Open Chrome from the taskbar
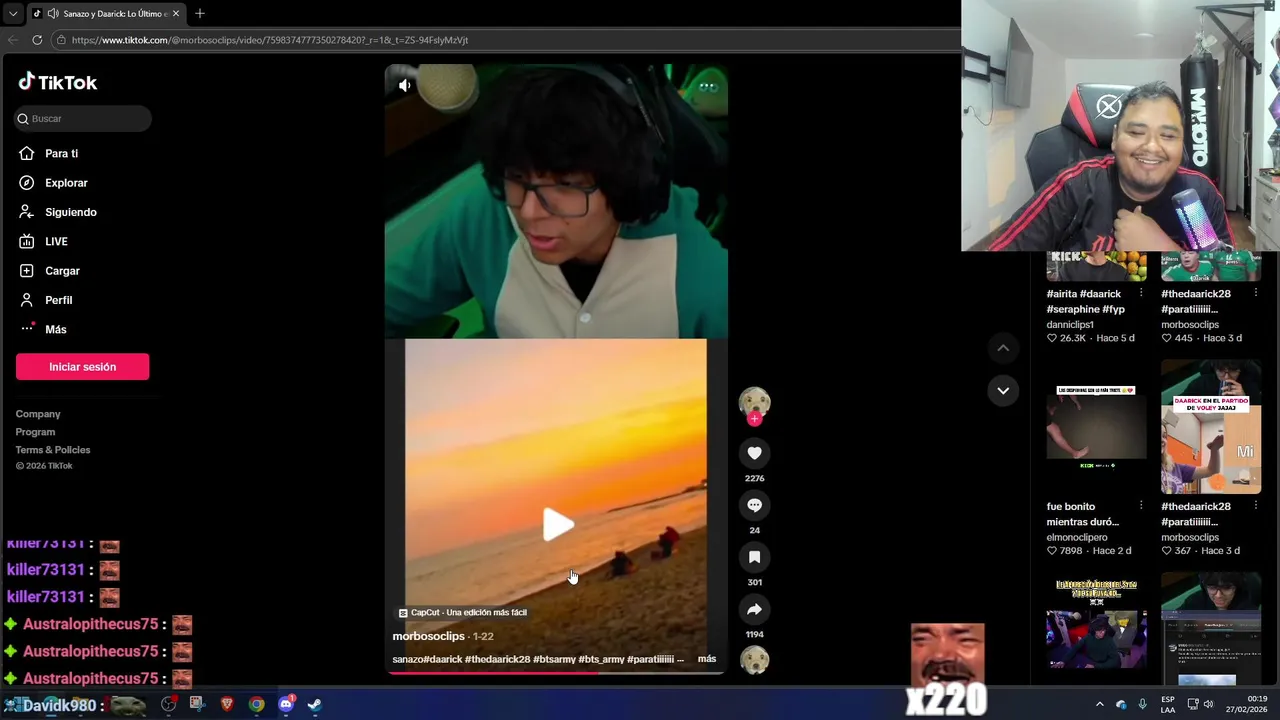The image size is (1280, 720). coord(256,704)
